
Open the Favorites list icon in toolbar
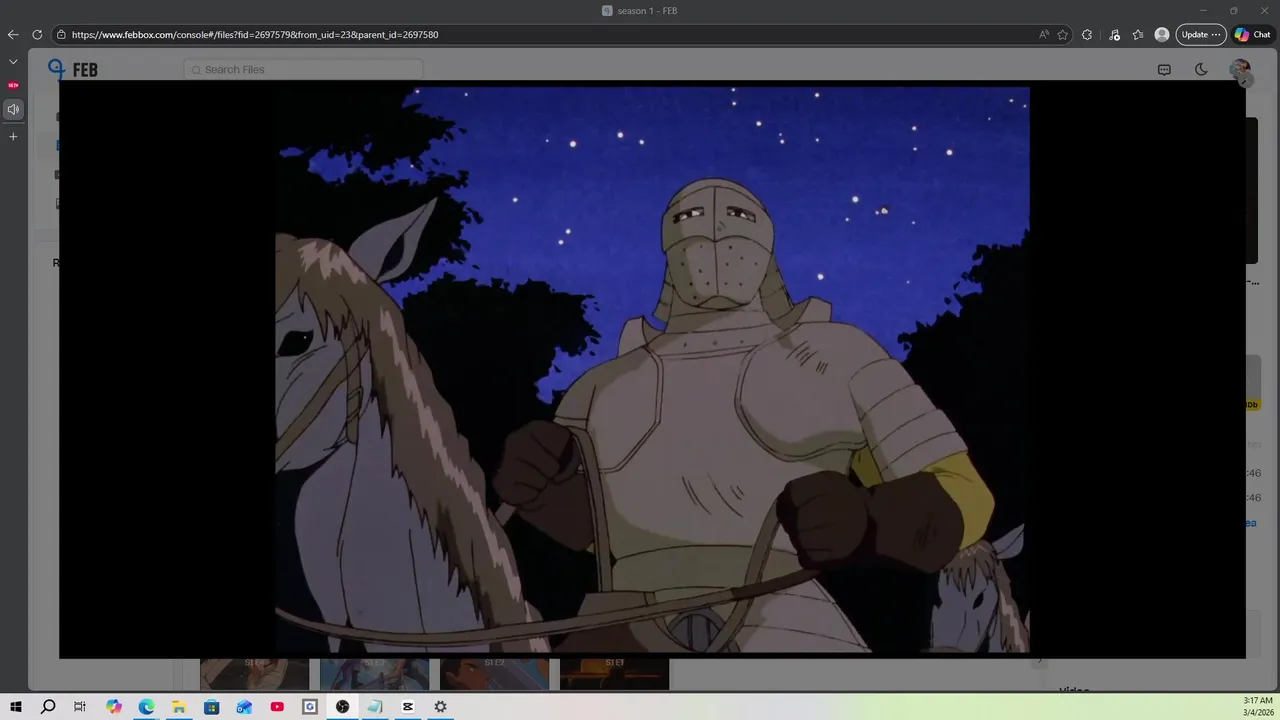[x=1138, y=34]
